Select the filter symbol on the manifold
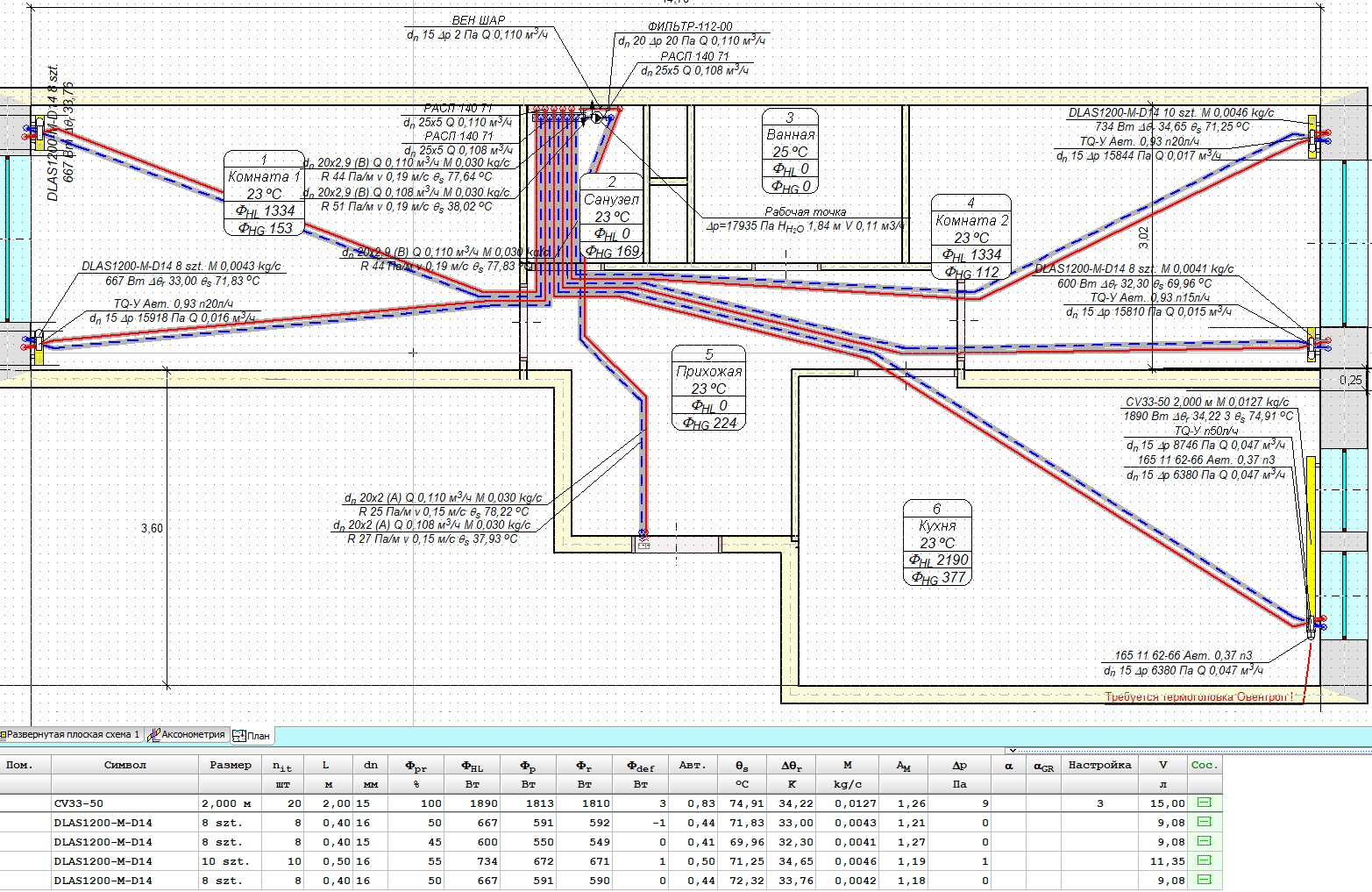The height and width of the screenshot is (892, 1372). click(599, 117)
